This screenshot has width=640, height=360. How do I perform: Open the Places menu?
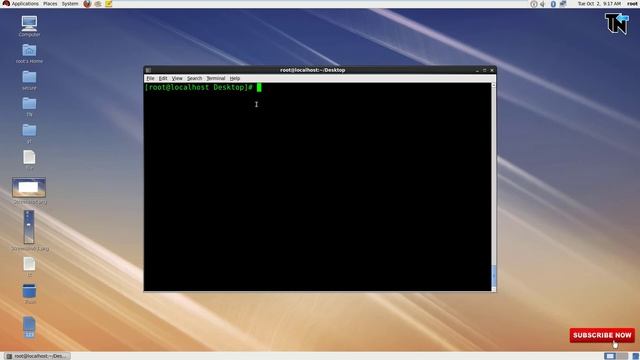50,4
